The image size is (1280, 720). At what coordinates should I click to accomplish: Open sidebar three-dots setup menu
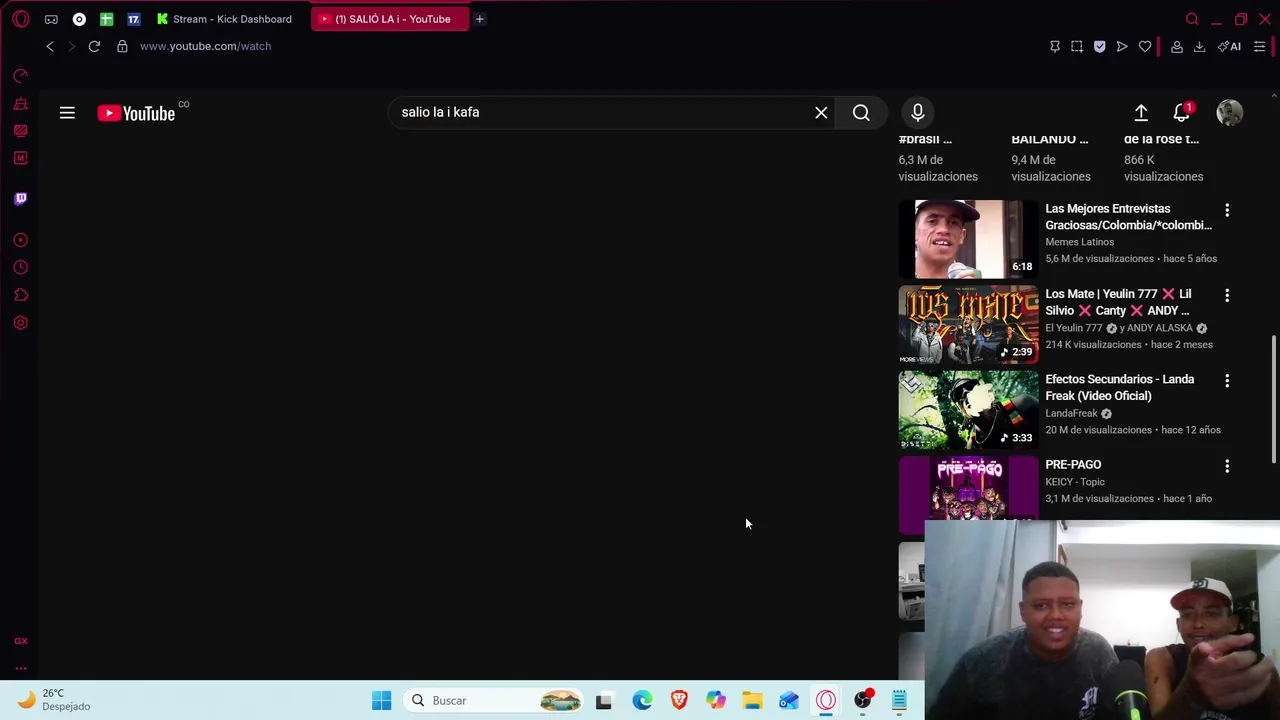tap(20, 668)
